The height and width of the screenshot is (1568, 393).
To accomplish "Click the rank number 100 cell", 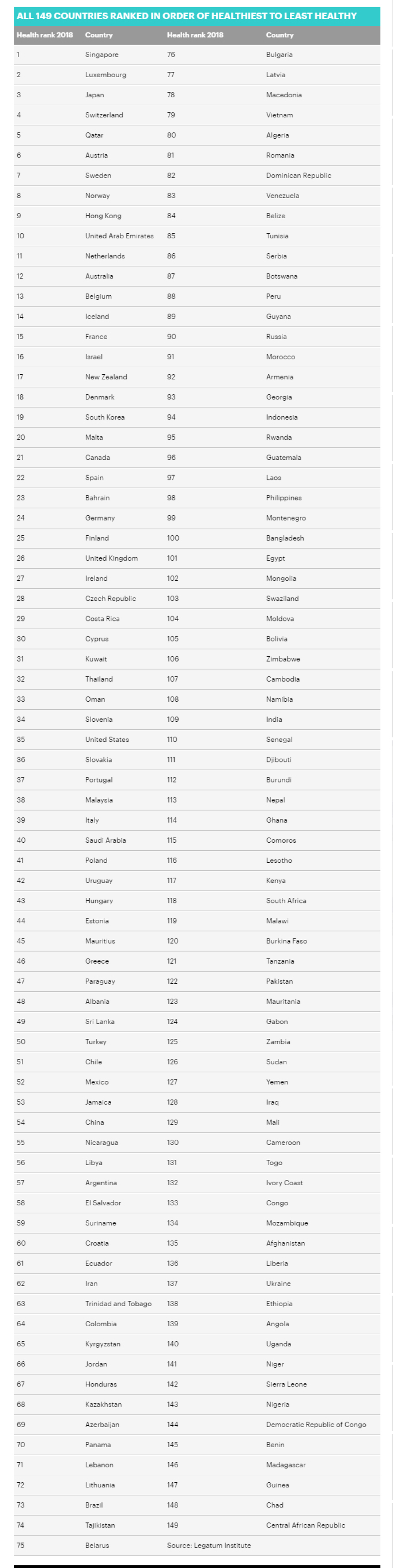I will (x=173, y=538).
